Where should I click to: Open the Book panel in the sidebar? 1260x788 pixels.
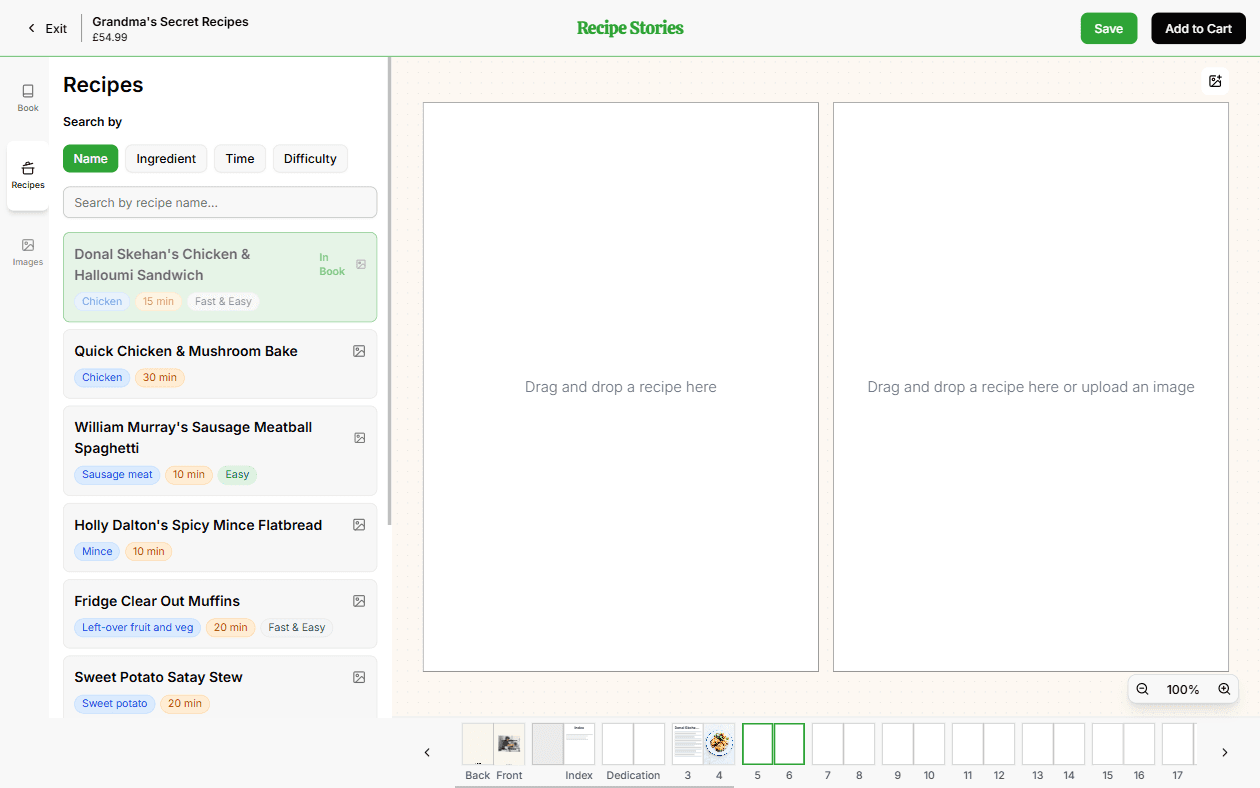[27, 96]
